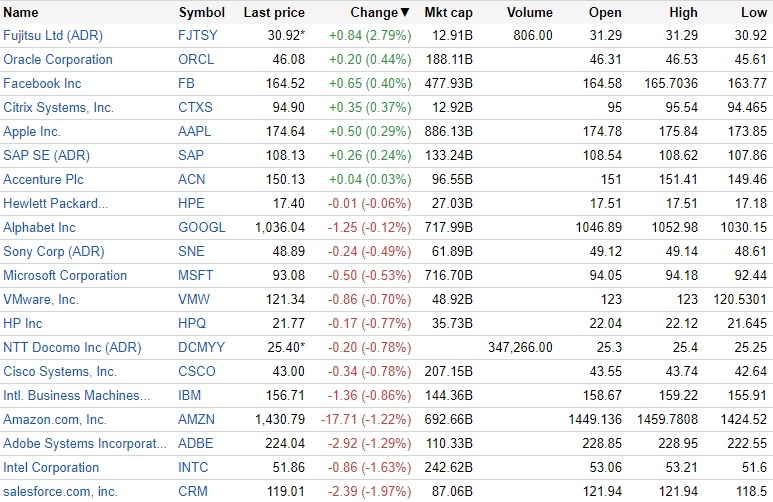This screenshot has height=502, width=773.
Task: Open the Oracle Corporation stock page
Action: (58, 59)
